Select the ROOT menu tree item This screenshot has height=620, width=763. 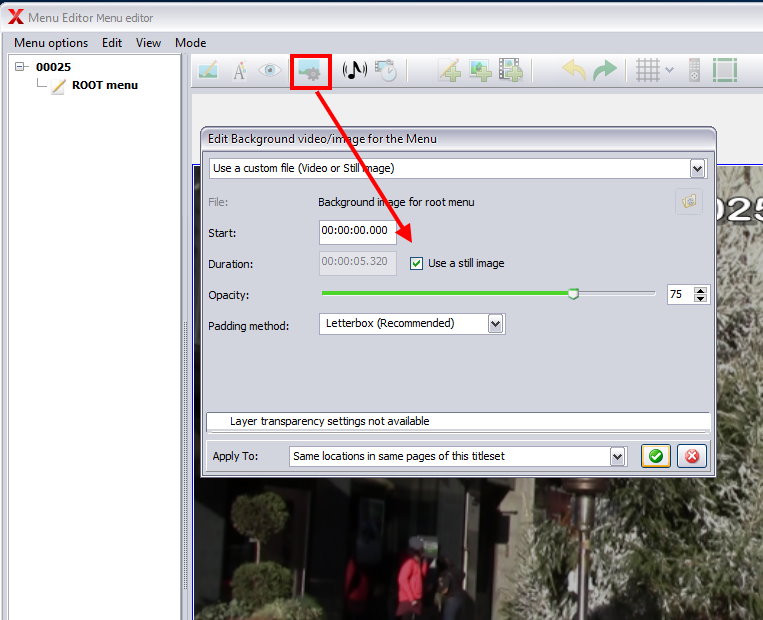105,85
